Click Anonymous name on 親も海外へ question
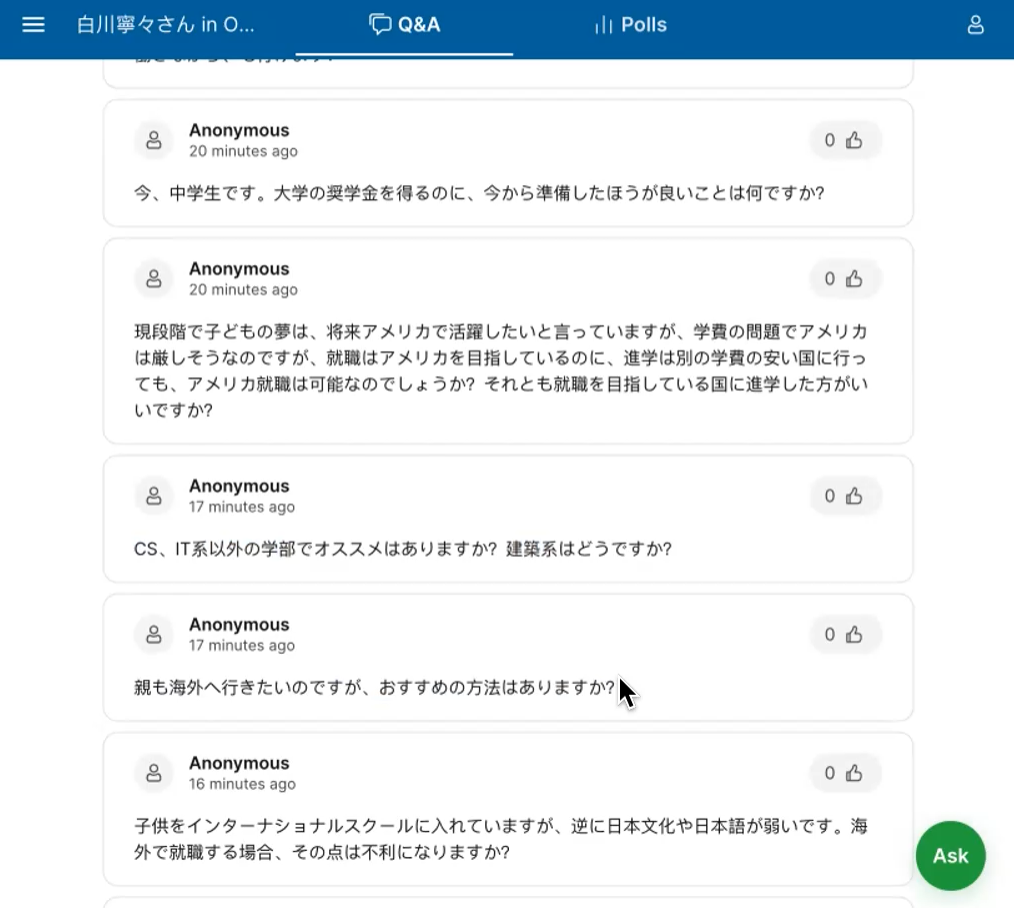 (239, 624)
